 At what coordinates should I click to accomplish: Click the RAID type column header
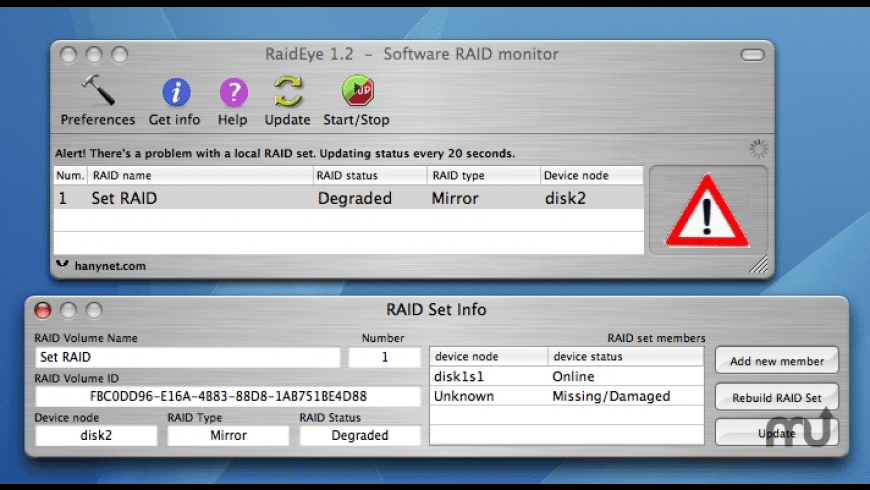point(482,176)
